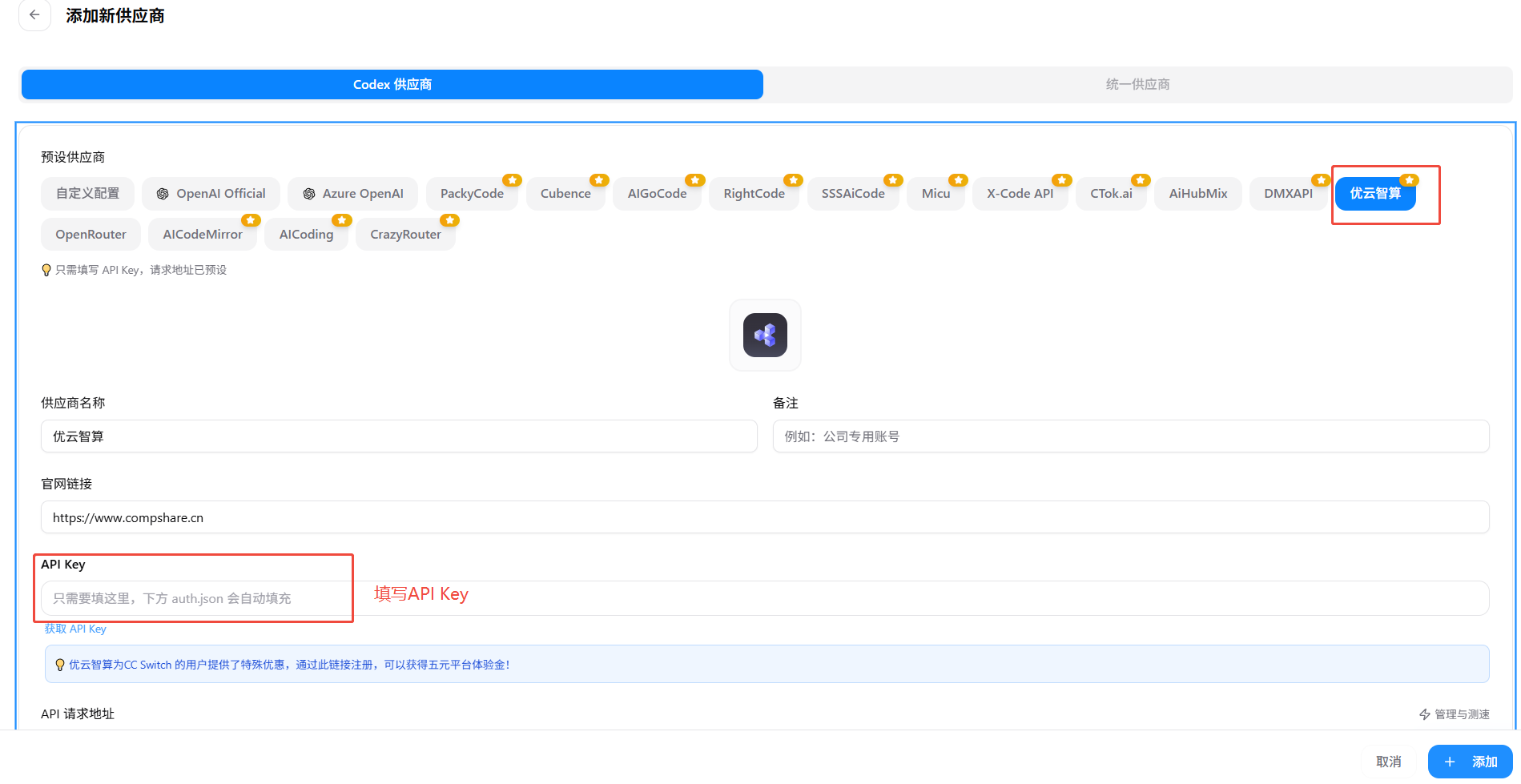The width and height of the screenshot is (1521, 784).
Task: Click the 管理与测速 lightning link
Action: pyautogui.click(x=1454, y=714)
